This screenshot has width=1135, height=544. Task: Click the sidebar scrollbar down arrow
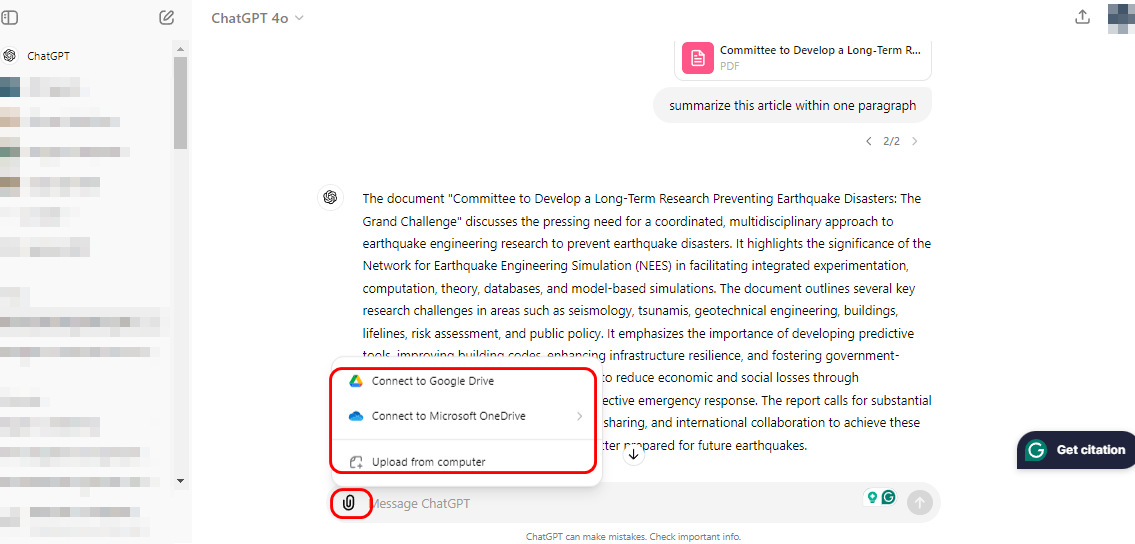coord(180,481)
